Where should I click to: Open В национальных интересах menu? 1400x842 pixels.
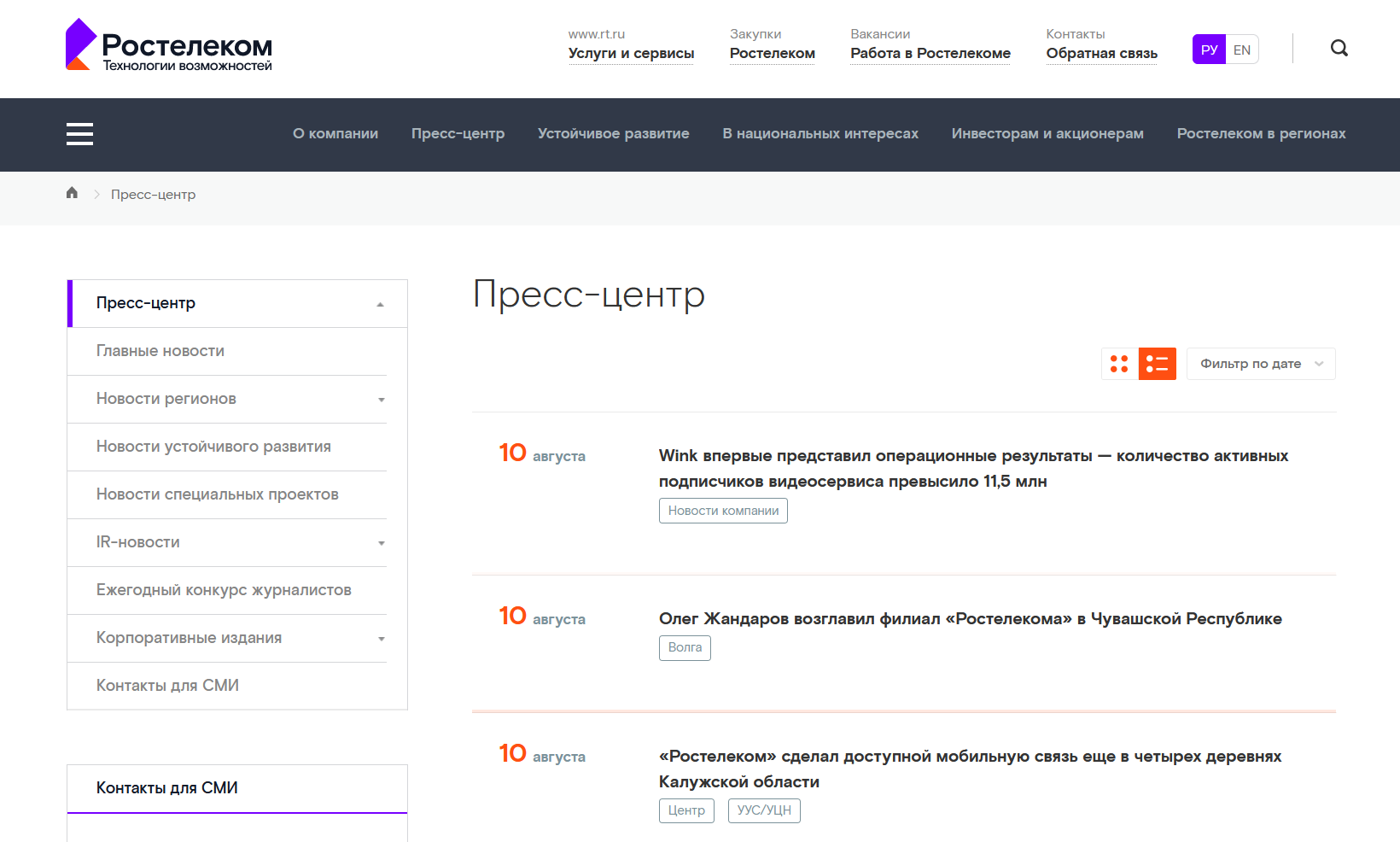click(820, 134)
